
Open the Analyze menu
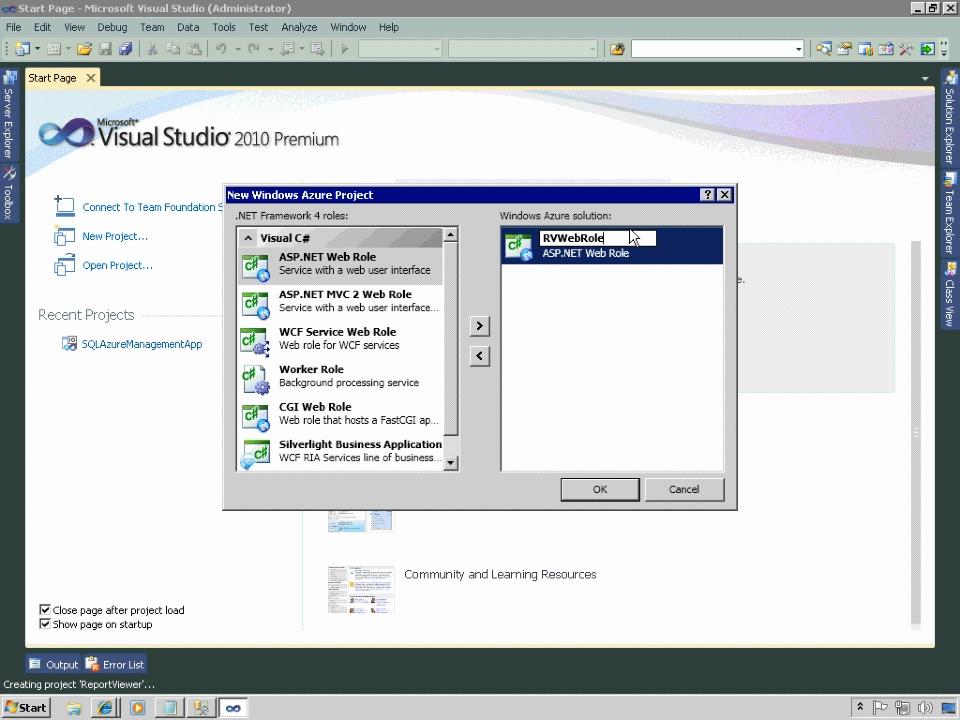[x=299, y=27]
